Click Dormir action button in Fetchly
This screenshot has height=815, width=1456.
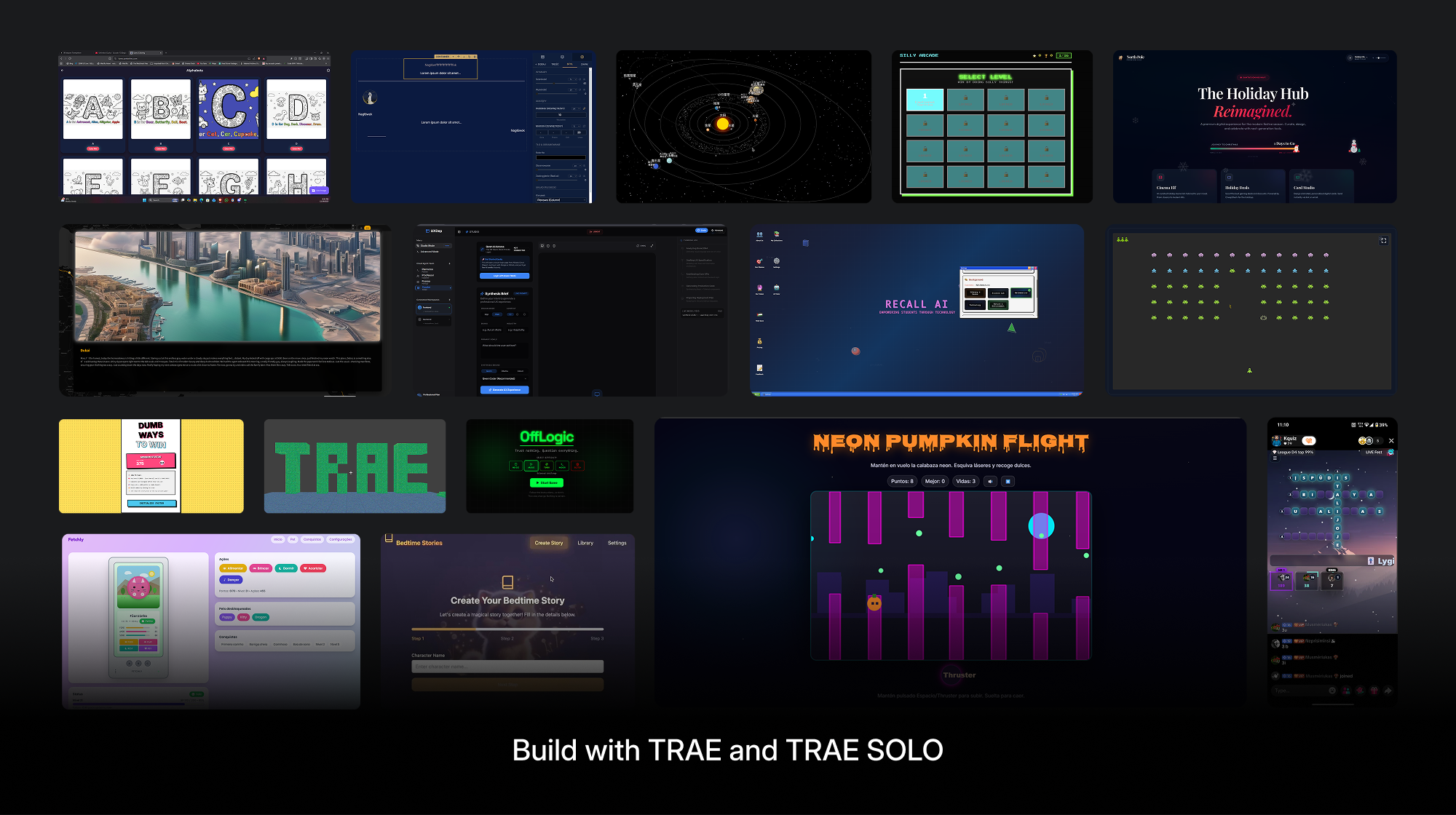287,568
